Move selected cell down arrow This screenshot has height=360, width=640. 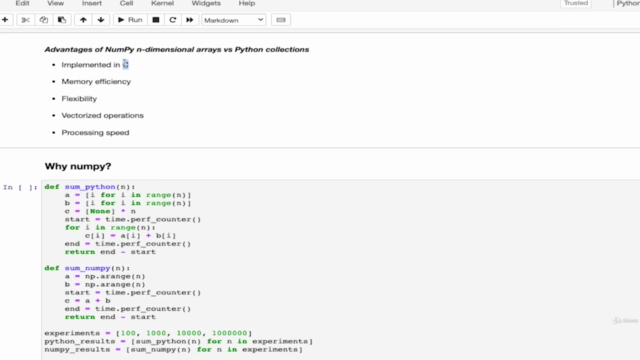point(101,20)
